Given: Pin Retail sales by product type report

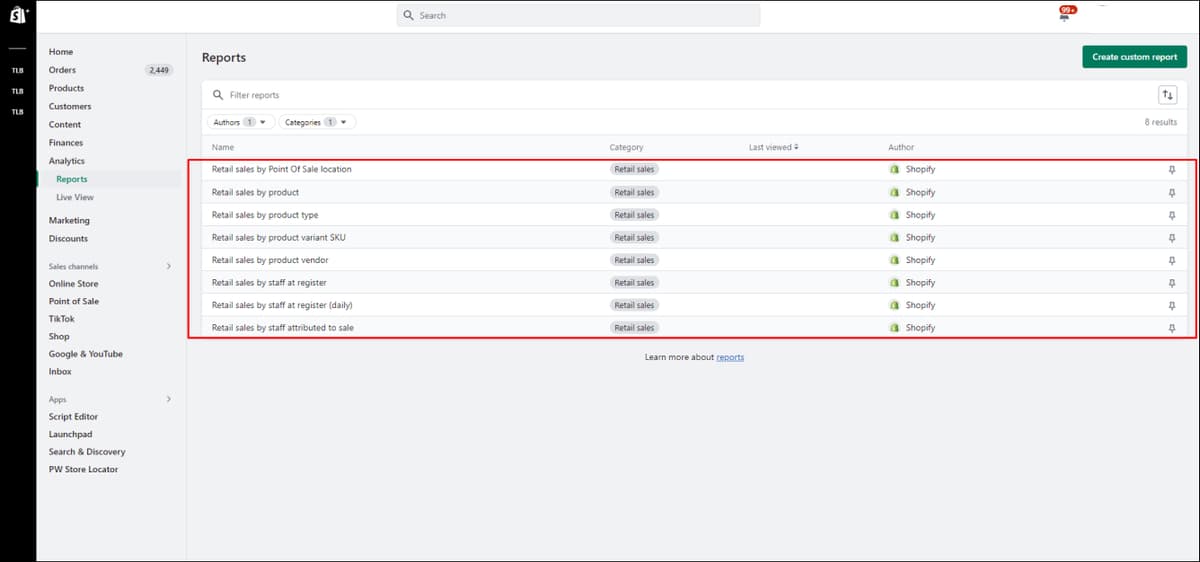Looking at the screenshot, I should pos(1171,215).
